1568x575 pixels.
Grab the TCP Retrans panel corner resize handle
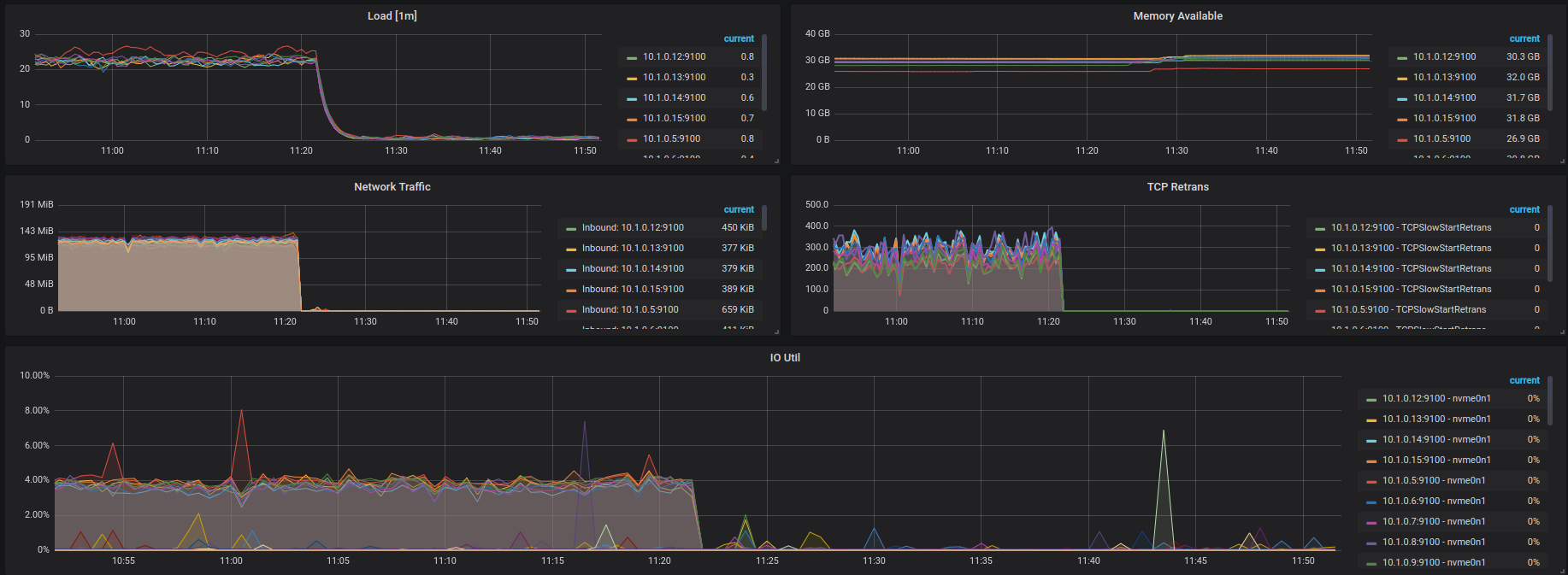[x=1562, y=332]
